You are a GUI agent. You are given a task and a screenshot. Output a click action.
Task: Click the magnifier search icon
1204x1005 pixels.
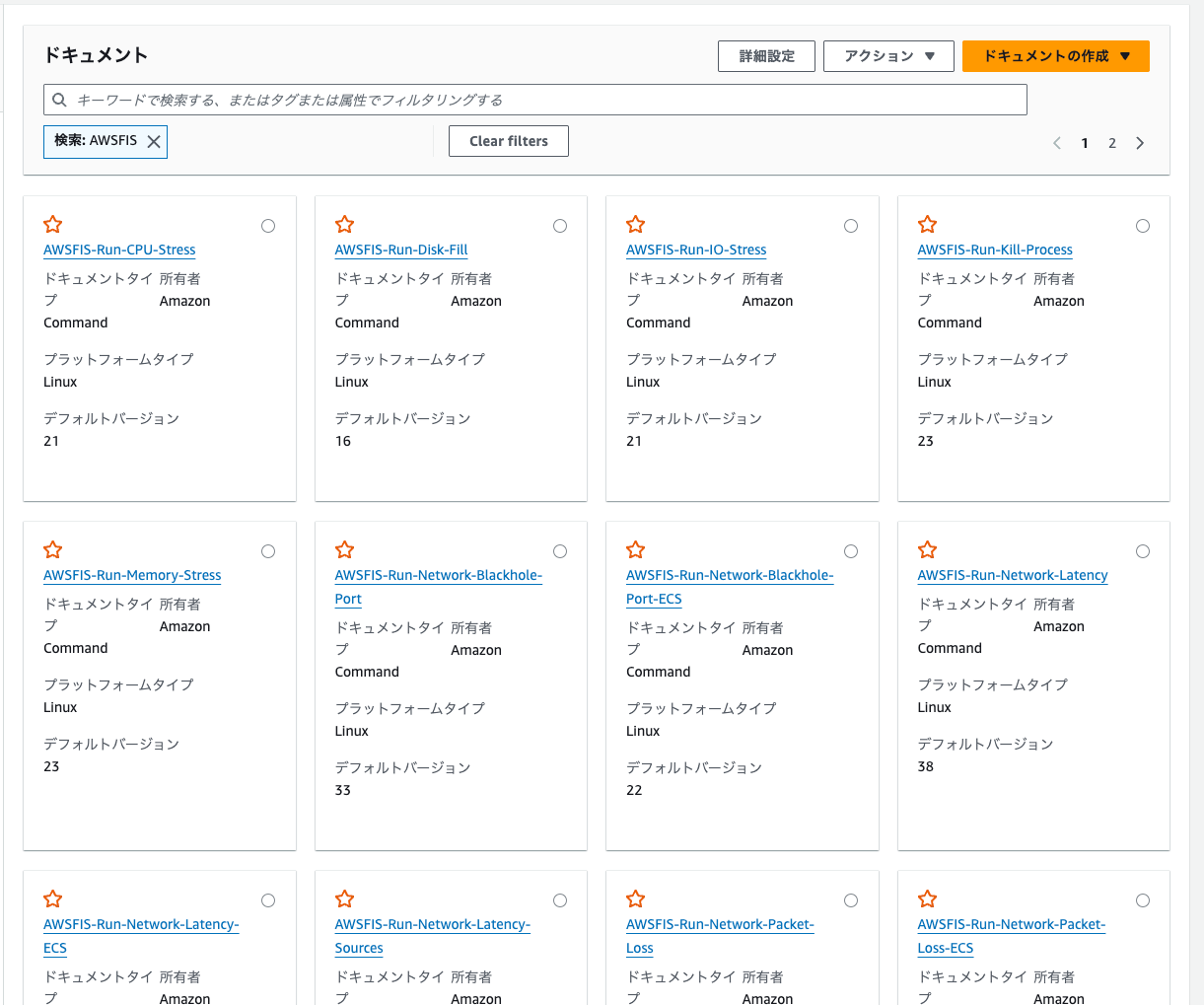(x=59, y=100)
